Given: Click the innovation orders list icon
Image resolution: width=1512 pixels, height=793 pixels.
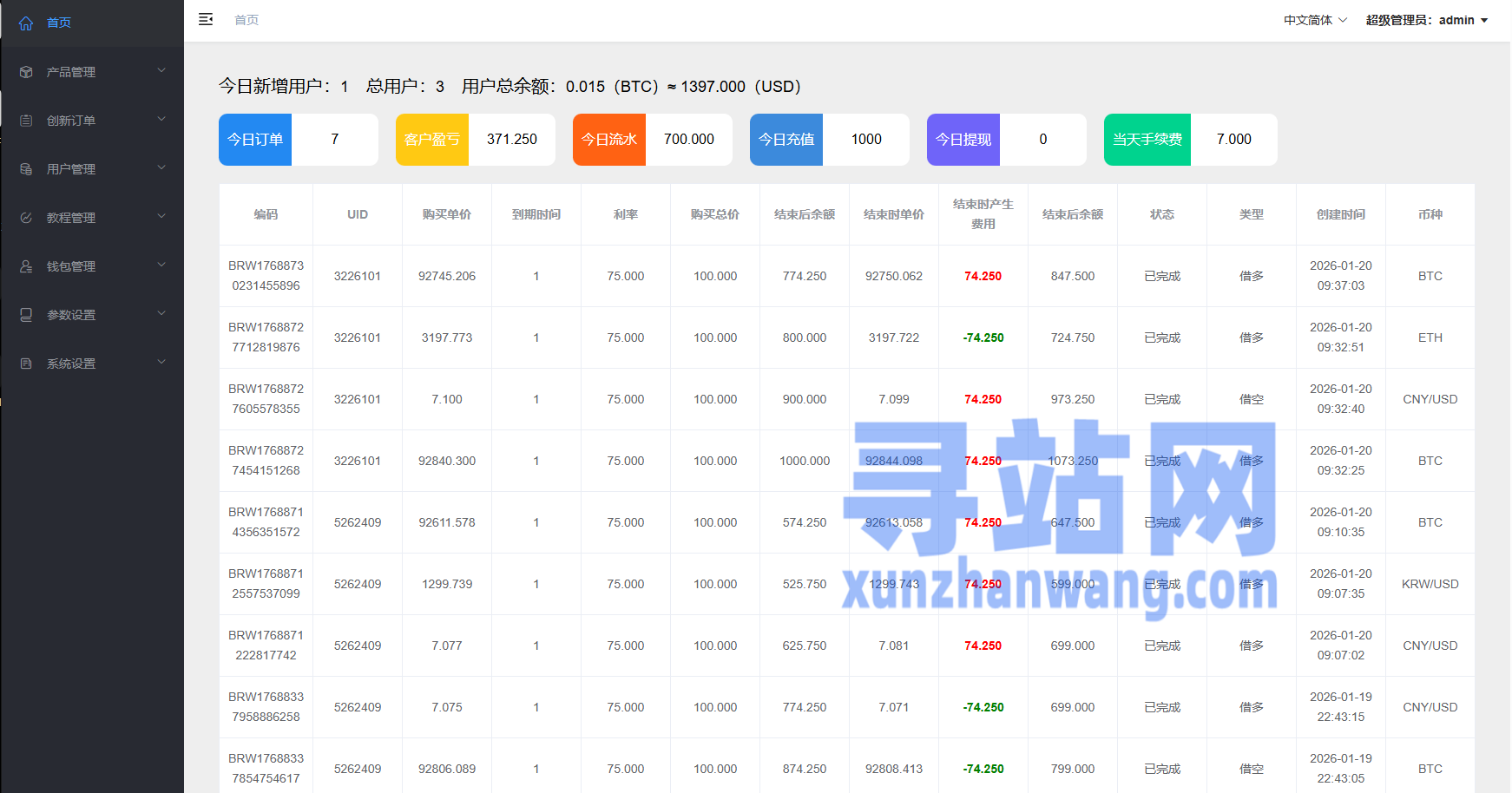Looking at the screenshot, I should click(x=26, y=121).
